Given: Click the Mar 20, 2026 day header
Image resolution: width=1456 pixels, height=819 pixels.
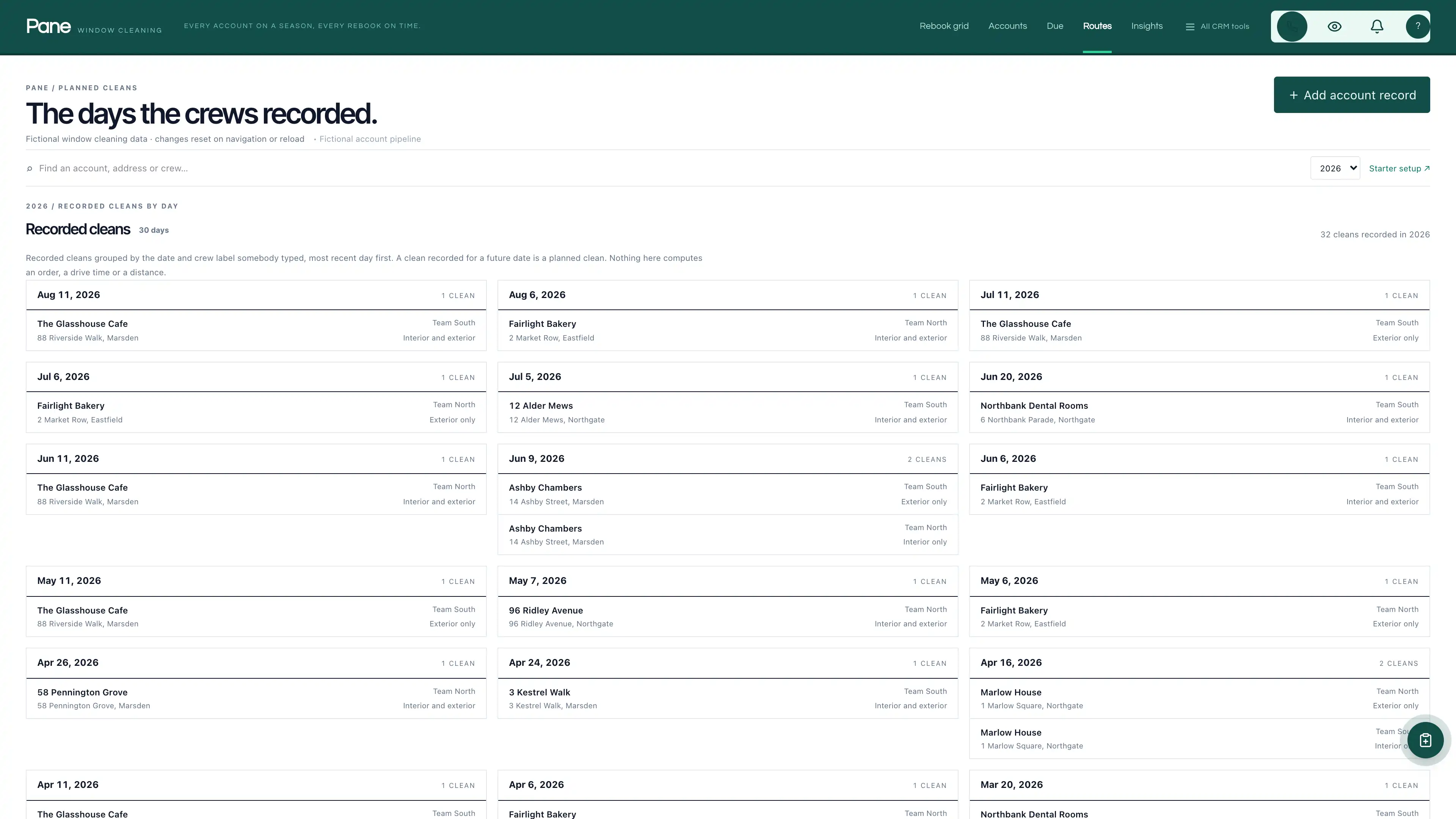Looking at the screenshot, I should (1199, 785).
